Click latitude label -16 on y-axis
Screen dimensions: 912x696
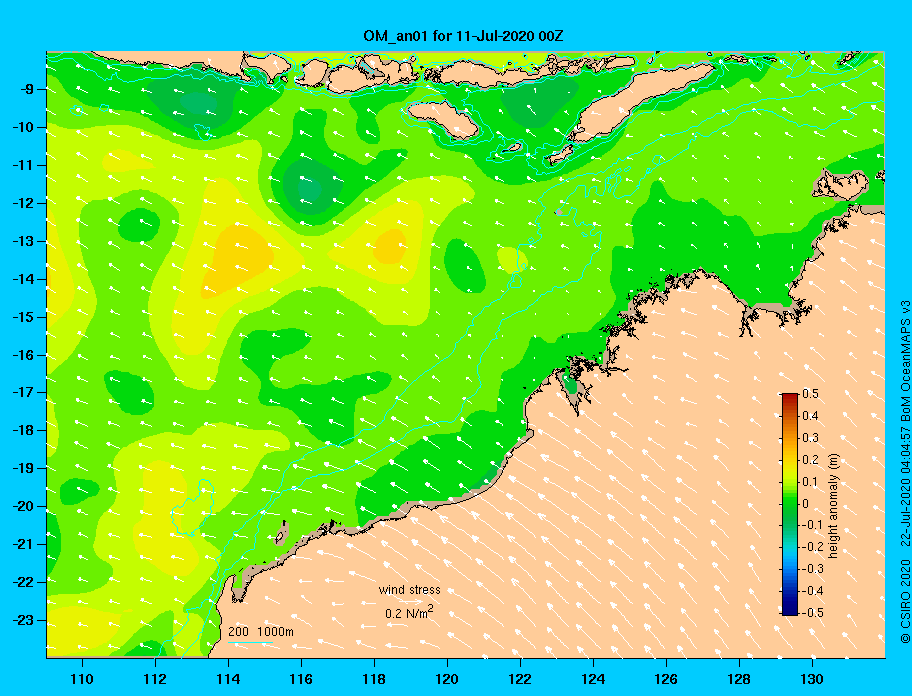tap(24, 355)
